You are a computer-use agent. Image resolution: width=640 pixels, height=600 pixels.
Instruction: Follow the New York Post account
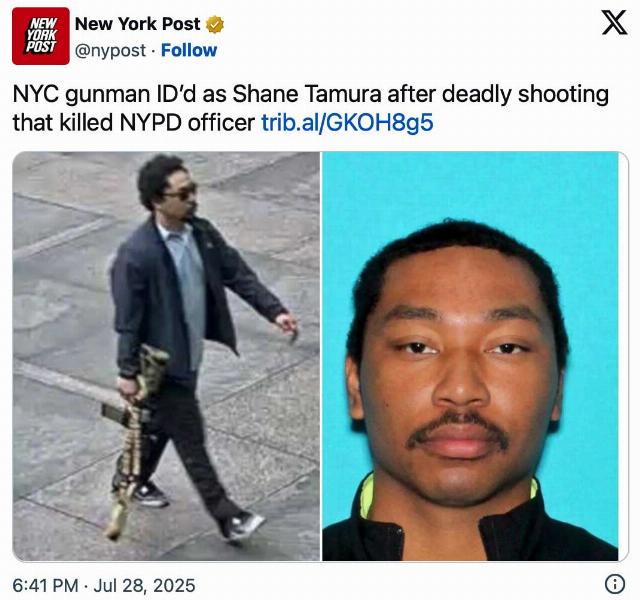(189, 50)
